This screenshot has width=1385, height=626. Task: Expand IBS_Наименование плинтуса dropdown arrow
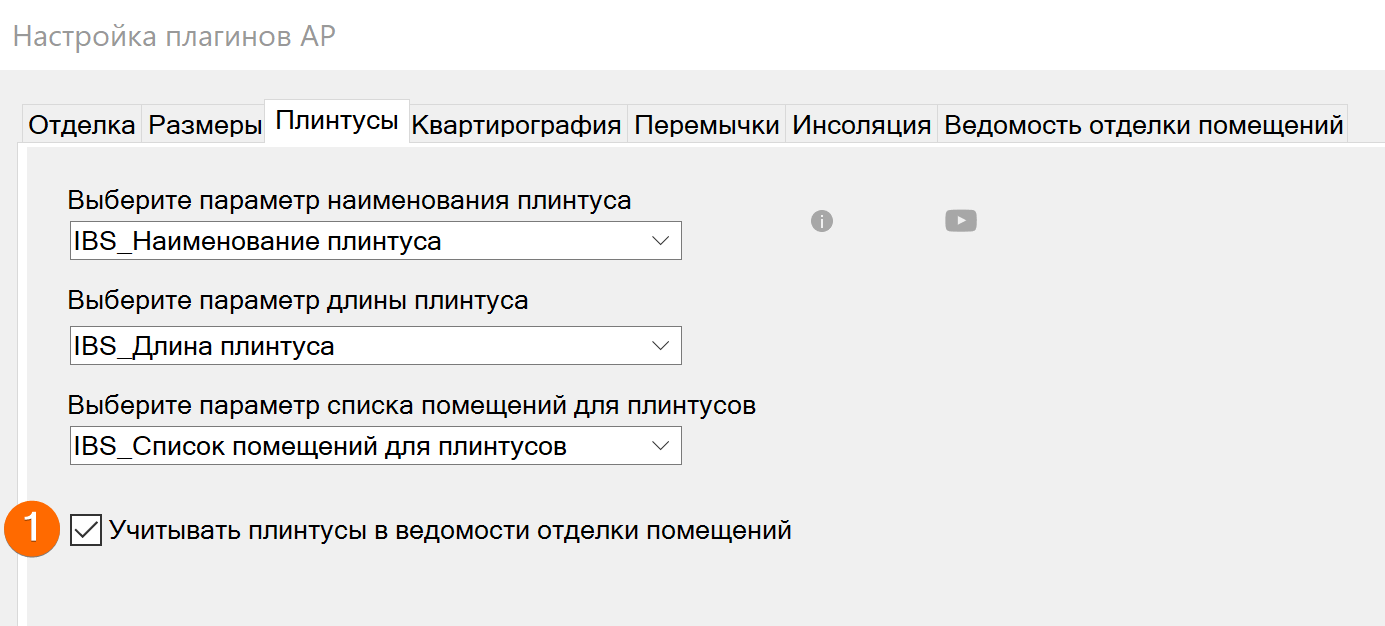coord(660,241)
